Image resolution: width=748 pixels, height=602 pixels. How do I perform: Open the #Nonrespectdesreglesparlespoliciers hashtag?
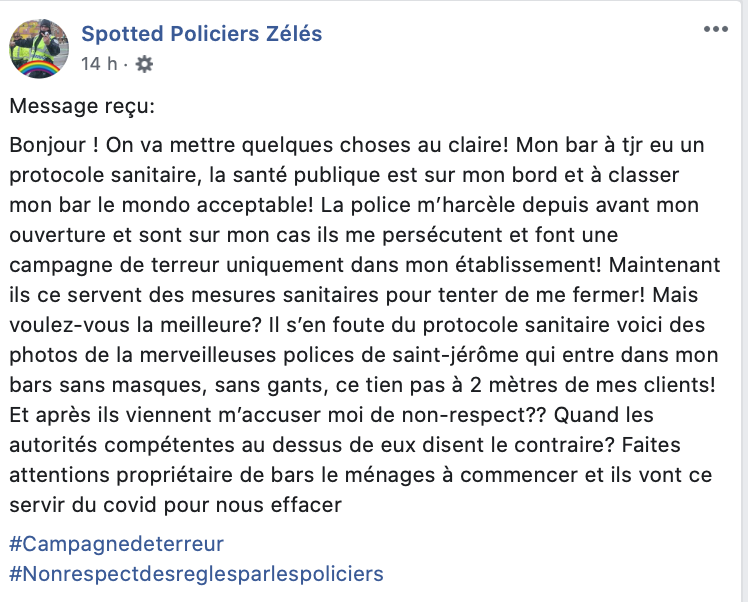pyautogui.click(x=196, y=574)
